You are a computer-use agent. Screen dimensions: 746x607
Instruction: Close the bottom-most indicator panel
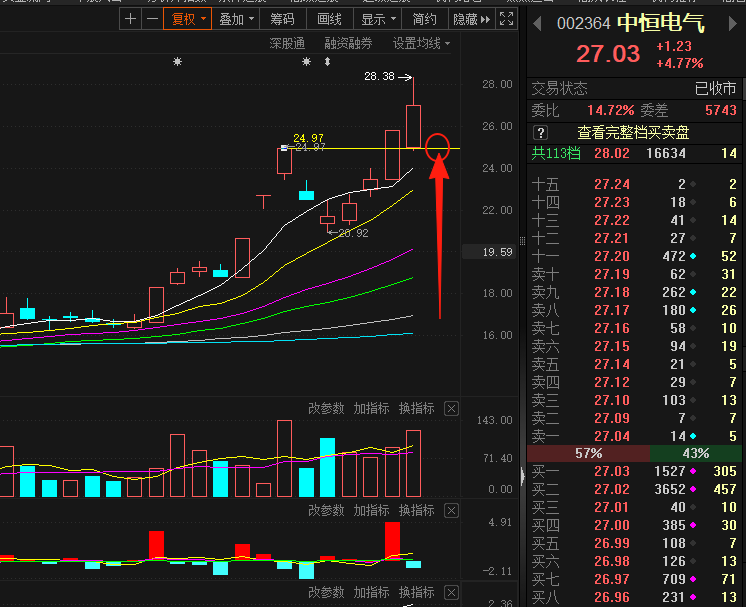coord(452,593)
